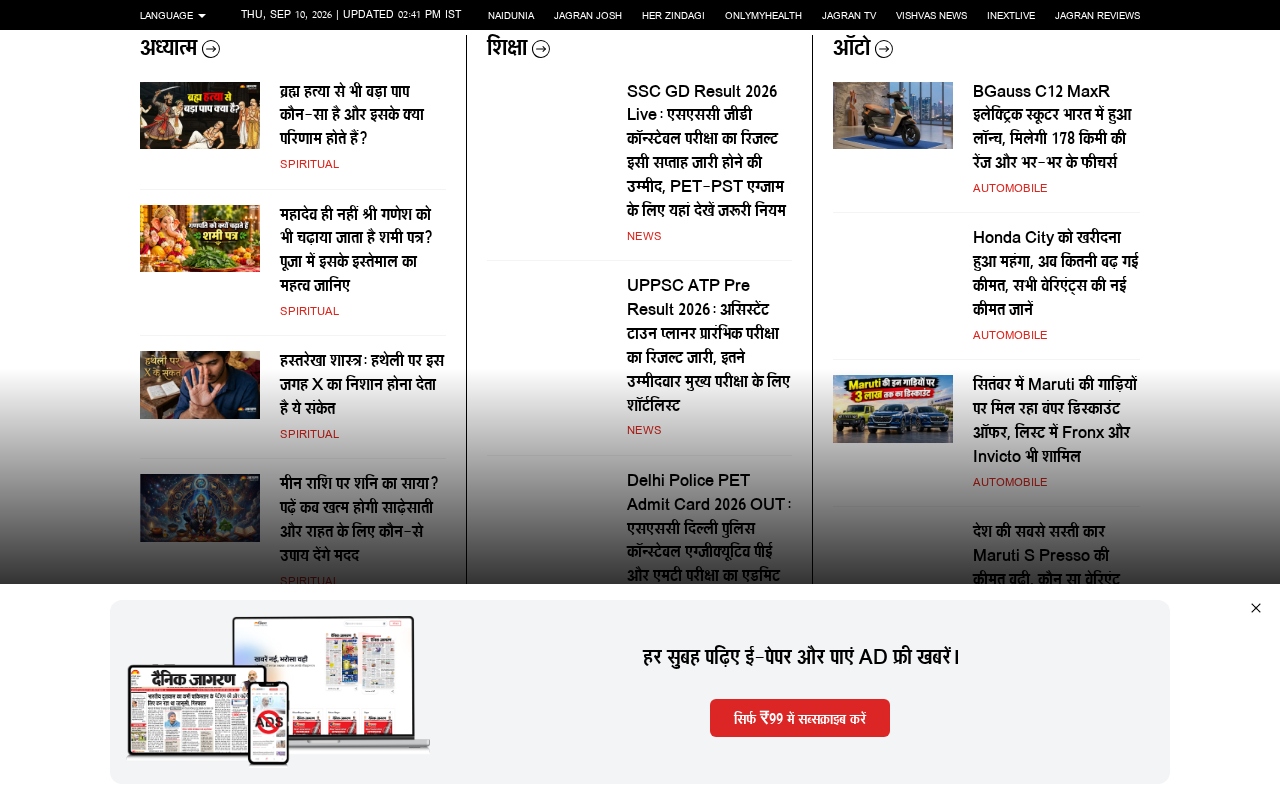Open the अध्यात्म section arrow icon
The image size is (1280, 800).
point(211,49)
